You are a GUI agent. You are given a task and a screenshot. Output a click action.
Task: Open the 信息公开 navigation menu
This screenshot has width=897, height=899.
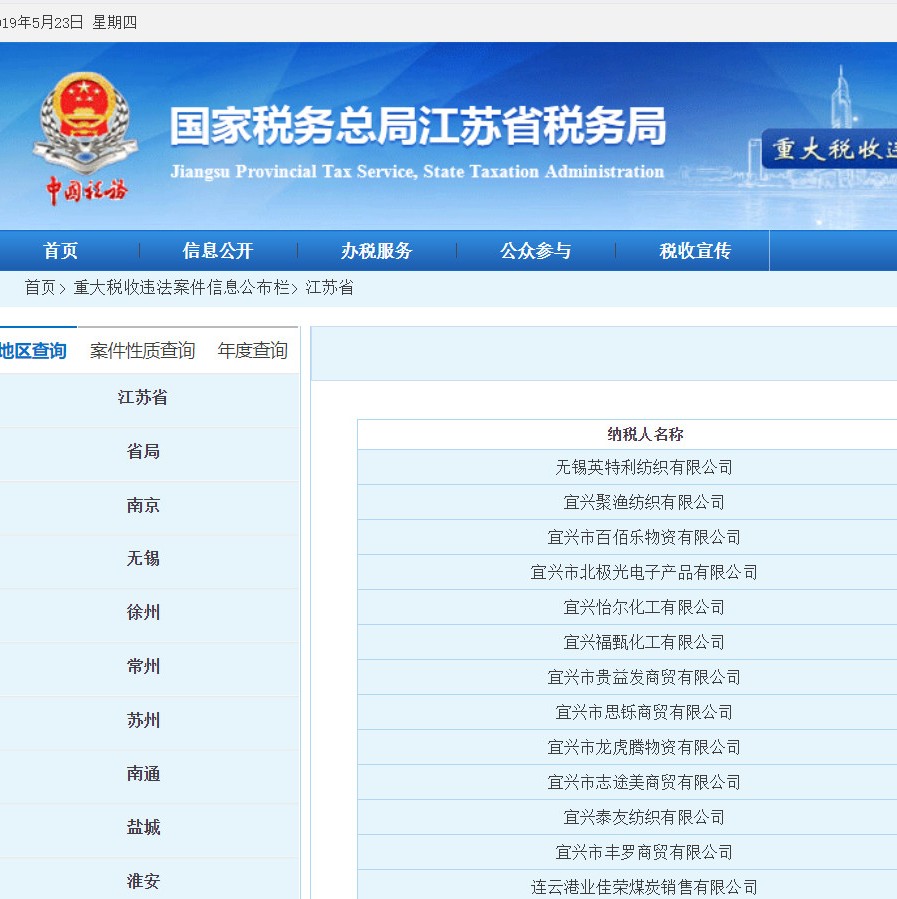pos(218,251)
